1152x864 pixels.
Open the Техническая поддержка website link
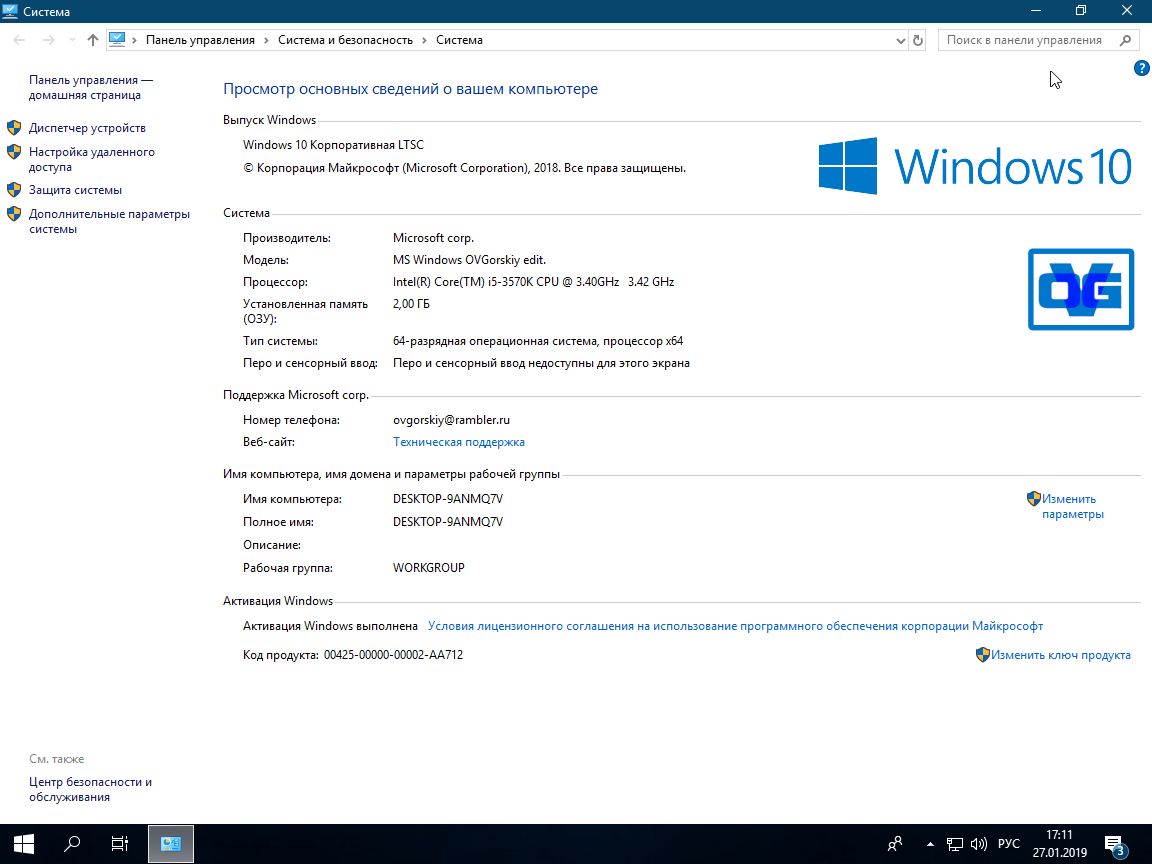[458, 442]
